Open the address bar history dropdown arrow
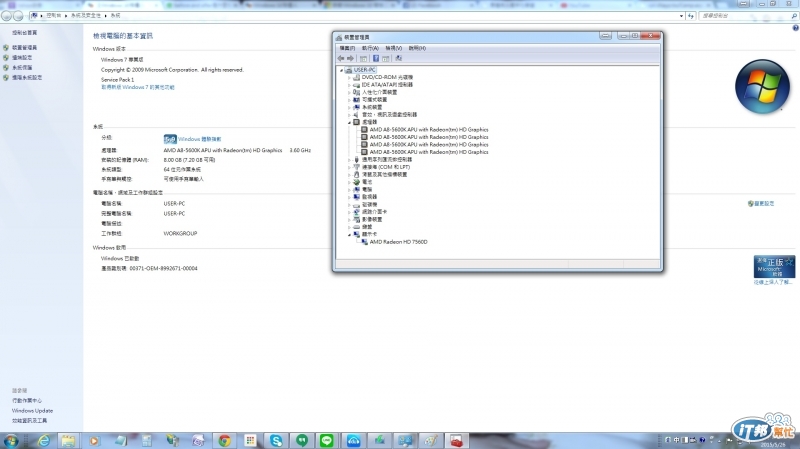The height and width of the screenshot is (449, 800). 681,16
